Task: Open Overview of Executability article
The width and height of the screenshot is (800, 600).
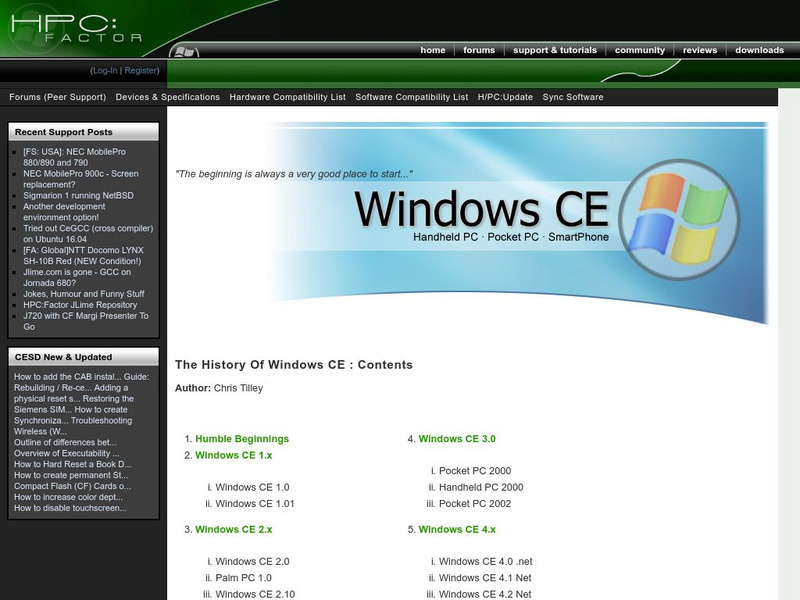Action: pos(66,453)
